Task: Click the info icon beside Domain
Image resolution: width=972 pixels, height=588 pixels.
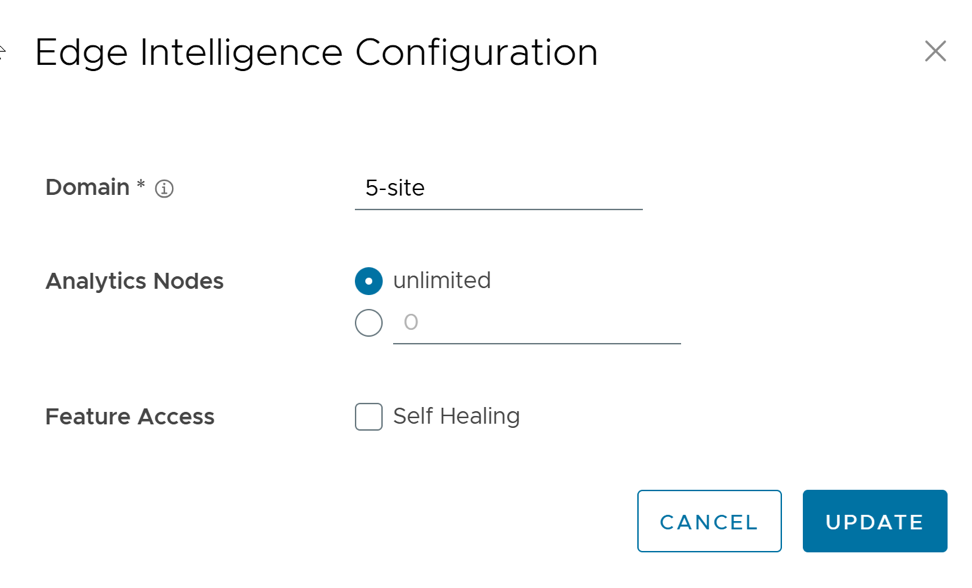Action: 165,189
